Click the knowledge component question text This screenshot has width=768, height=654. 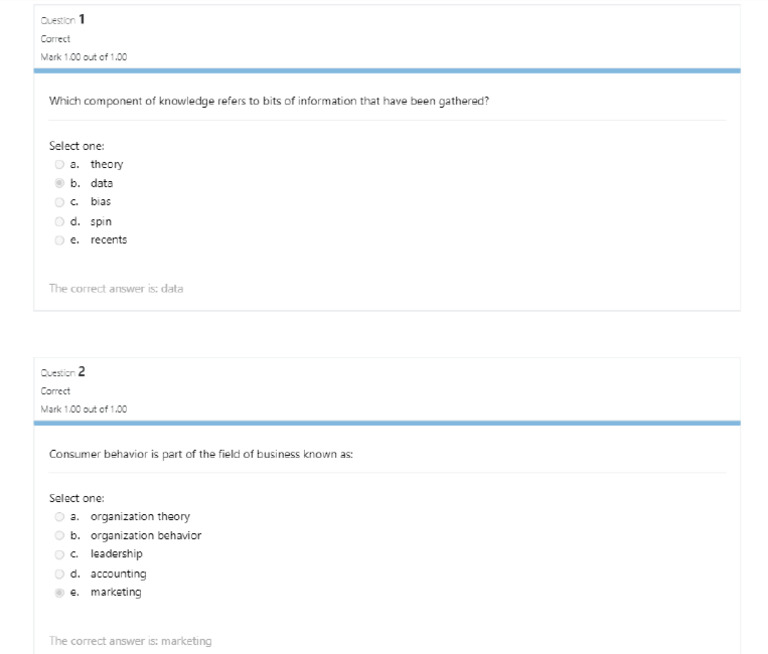click(x=268, y=101)
